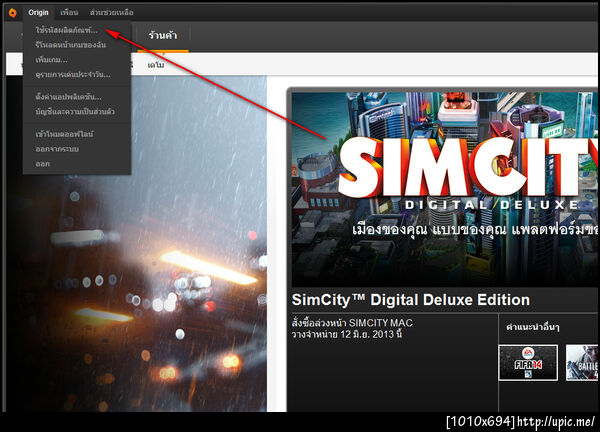Click the SimCity Digital Deluxe banner image
600x432 pixels.
pyautogui.click(x=444, y=189)
